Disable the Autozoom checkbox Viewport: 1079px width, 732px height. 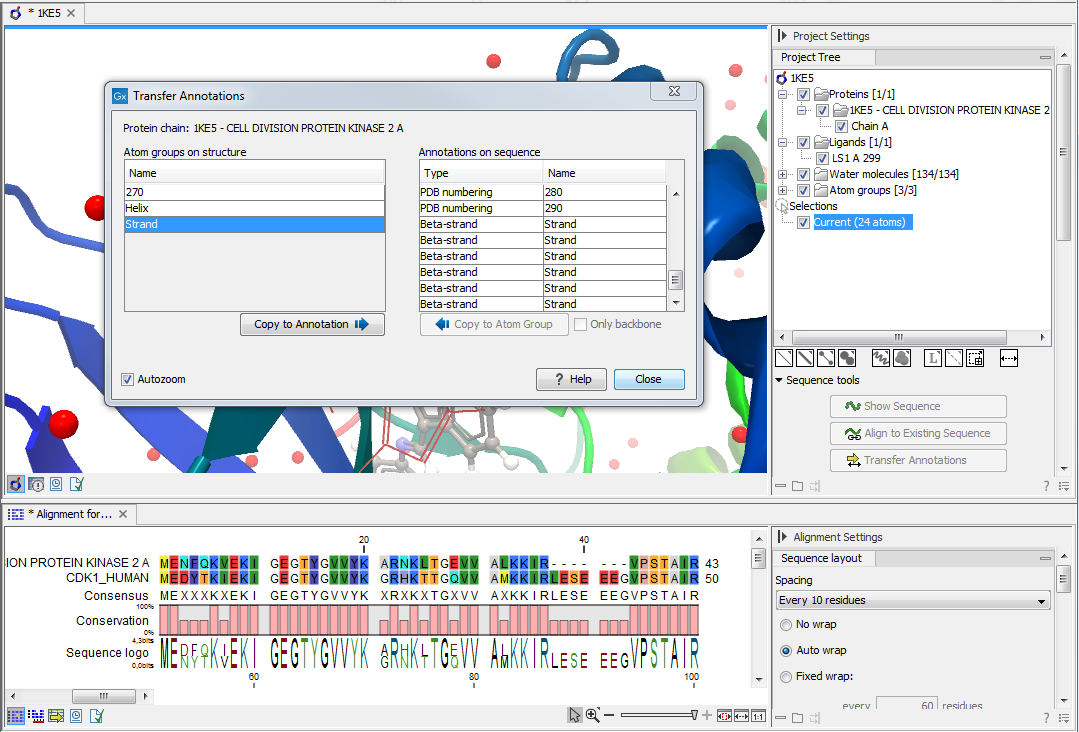[127, 379]
